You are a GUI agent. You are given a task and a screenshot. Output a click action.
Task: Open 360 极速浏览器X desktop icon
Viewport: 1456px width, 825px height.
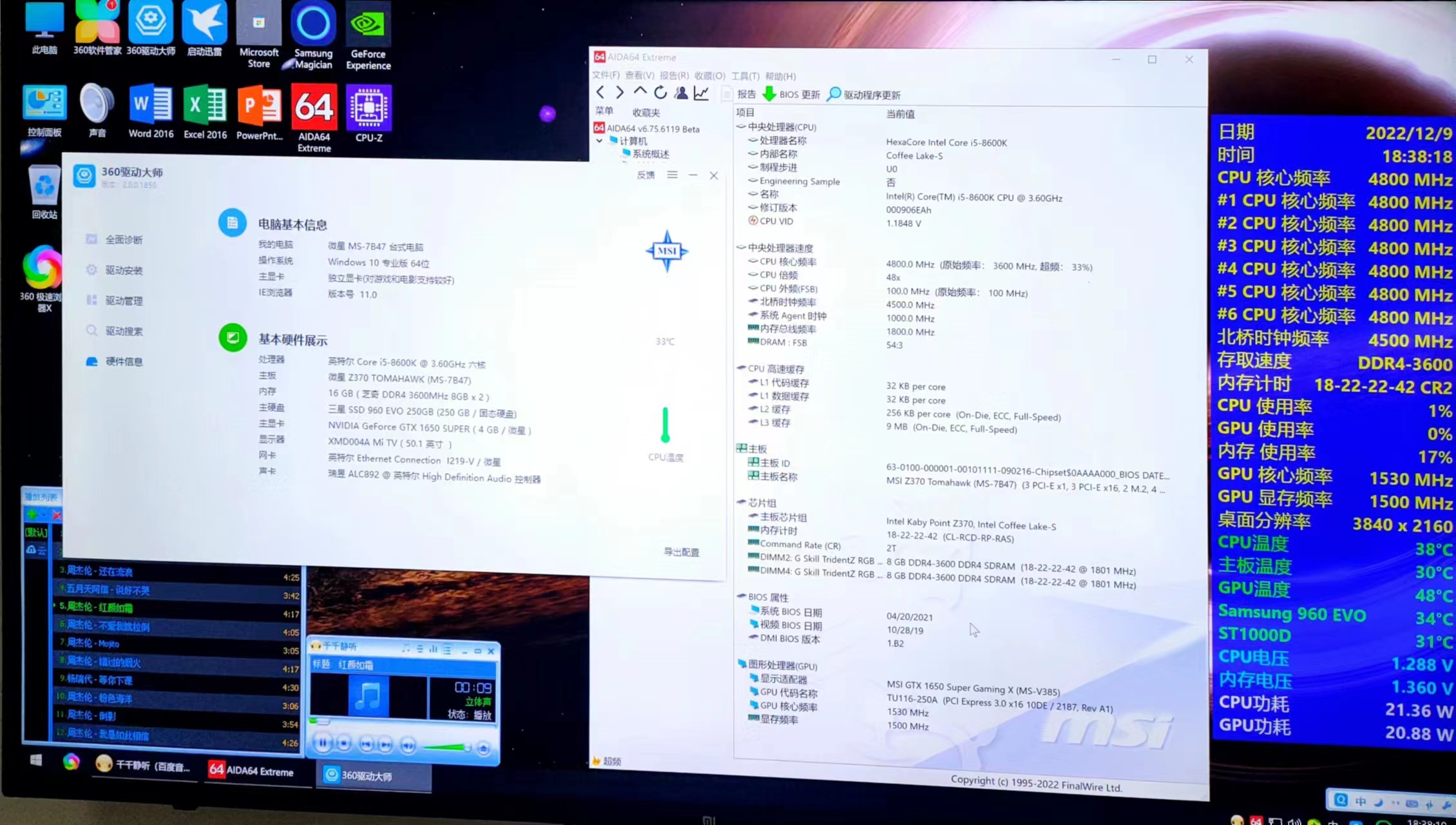point(43,278)
